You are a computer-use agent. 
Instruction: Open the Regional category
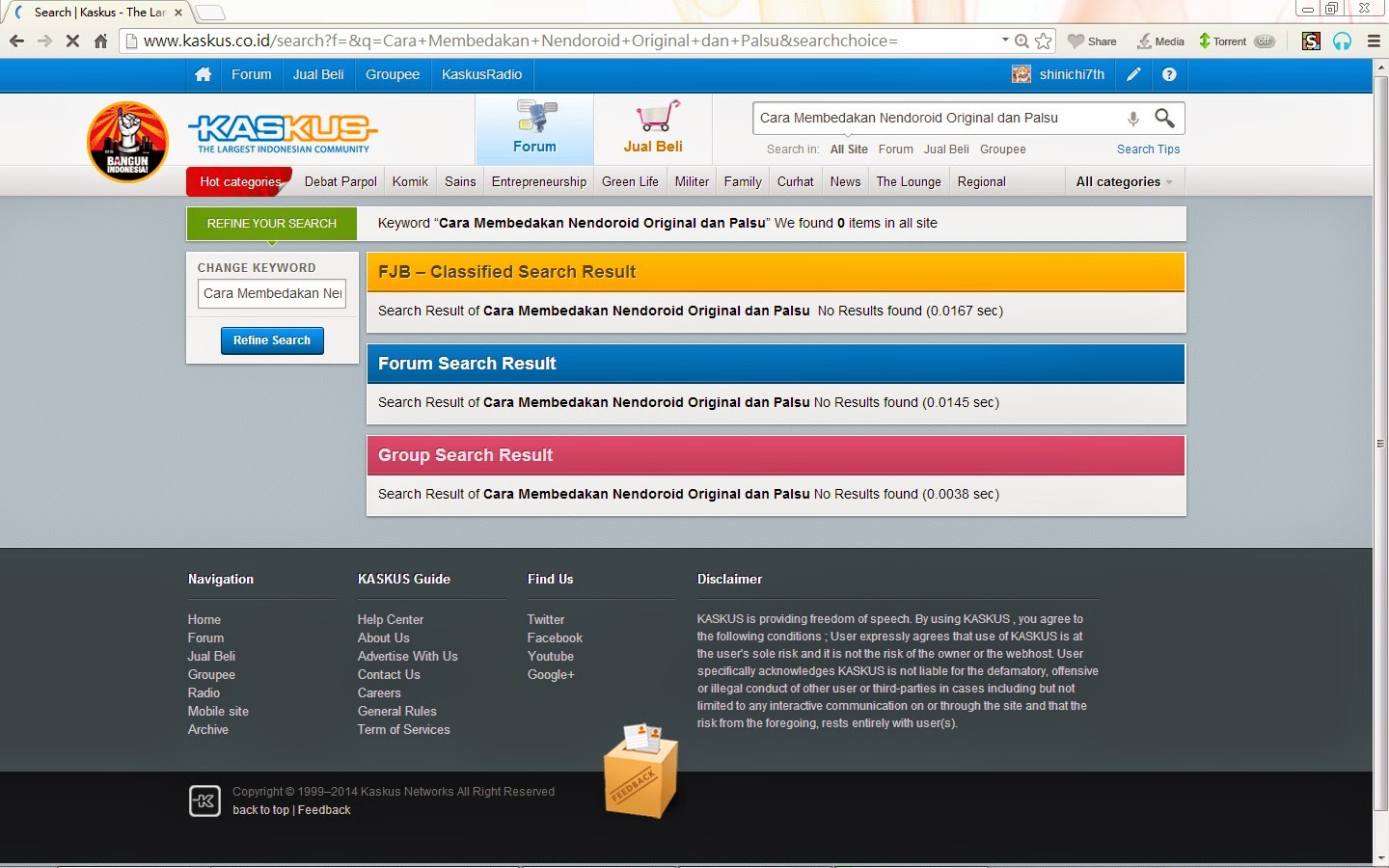coord(982,181)
